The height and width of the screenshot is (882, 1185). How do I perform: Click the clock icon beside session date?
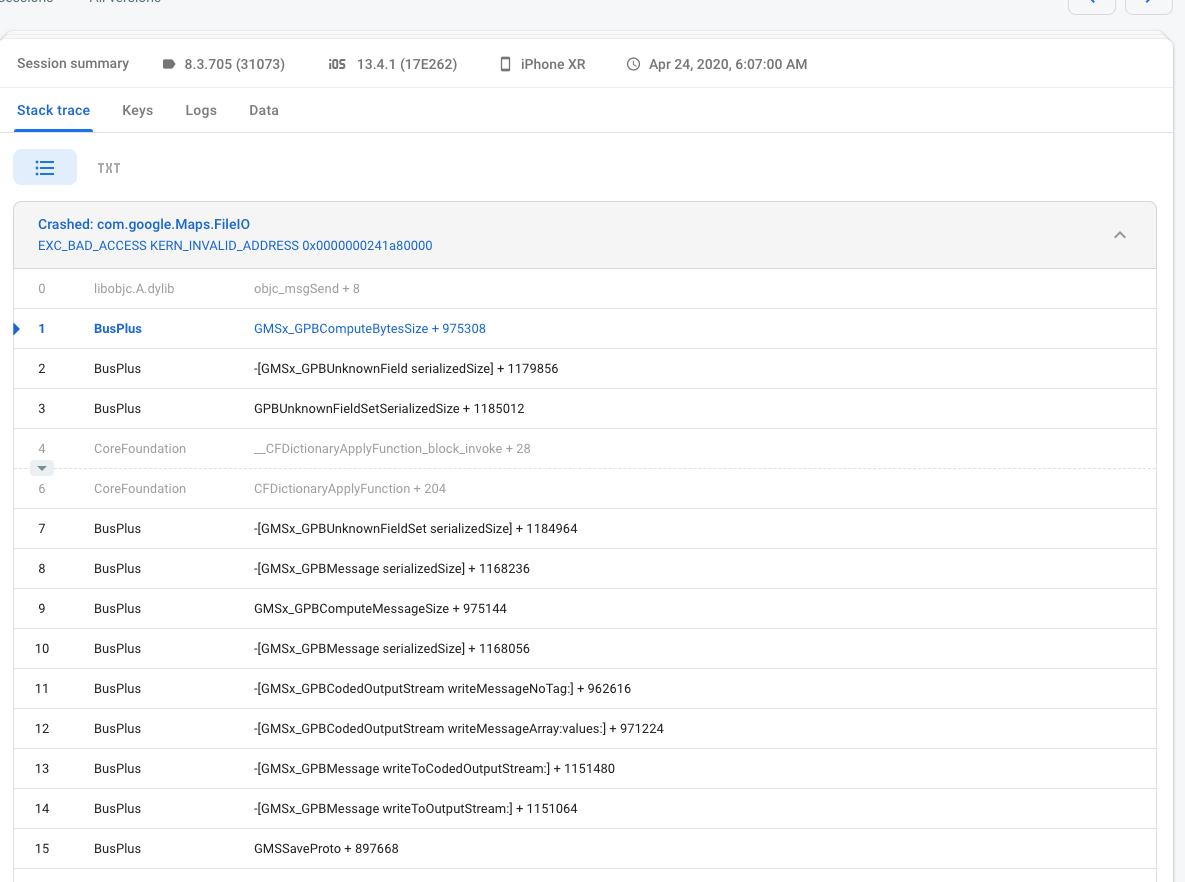633,64
